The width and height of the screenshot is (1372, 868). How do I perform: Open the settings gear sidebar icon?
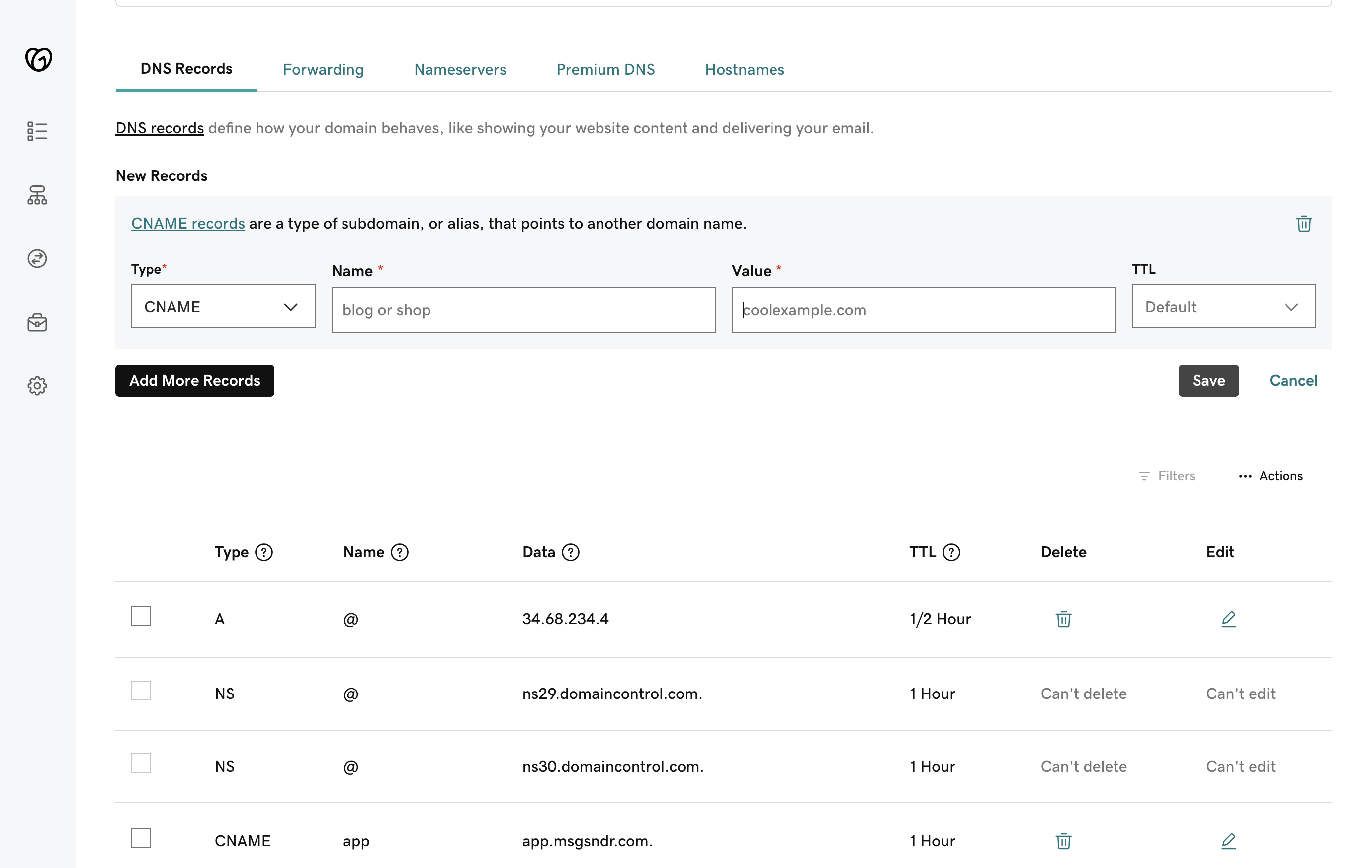(x=37, y=386)
